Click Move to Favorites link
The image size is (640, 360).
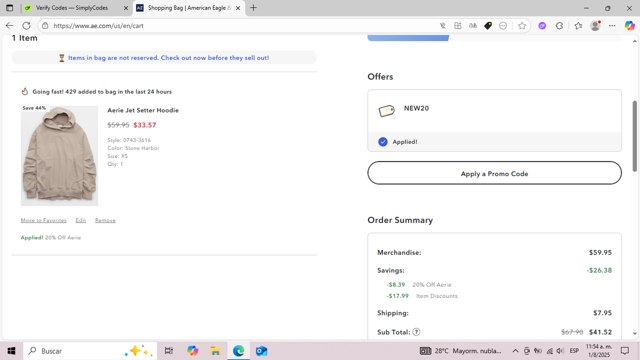(44, 220)
